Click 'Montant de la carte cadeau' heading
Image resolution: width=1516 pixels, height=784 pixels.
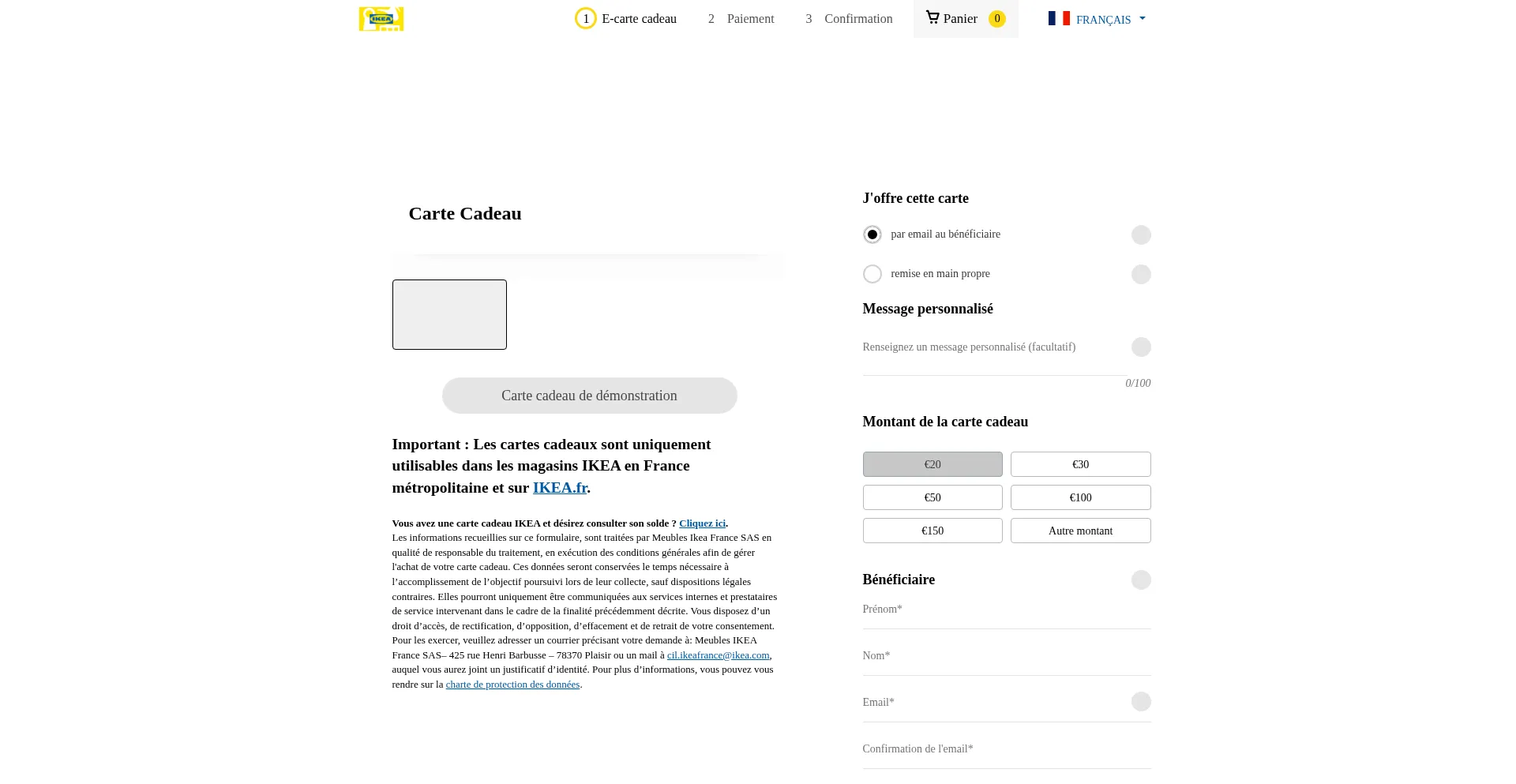point(945,422)
